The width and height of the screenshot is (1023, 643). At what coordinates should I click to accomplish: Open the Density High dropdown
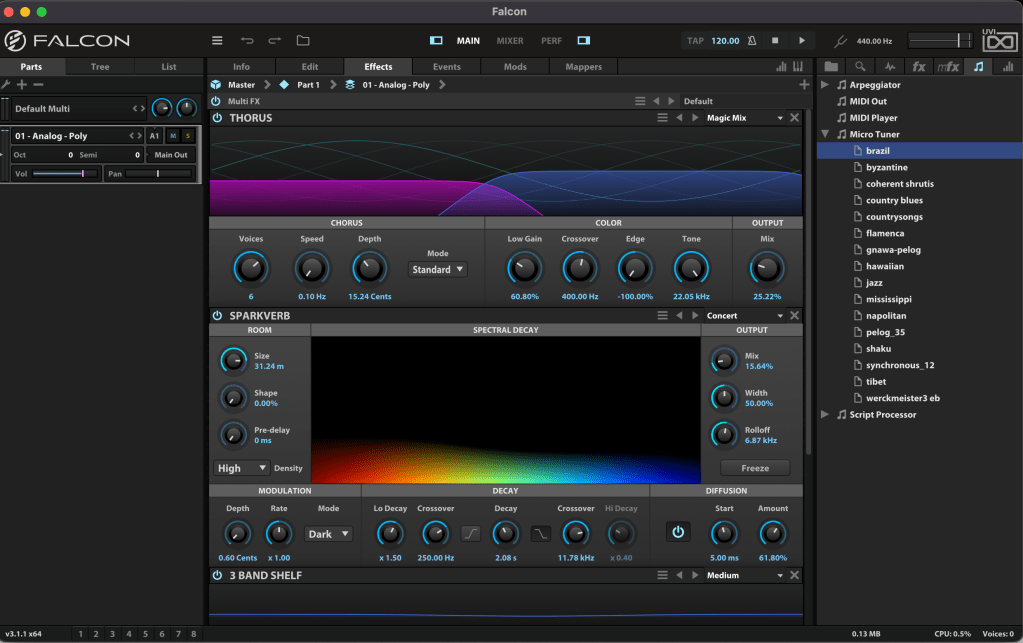(x=242, y=468)
